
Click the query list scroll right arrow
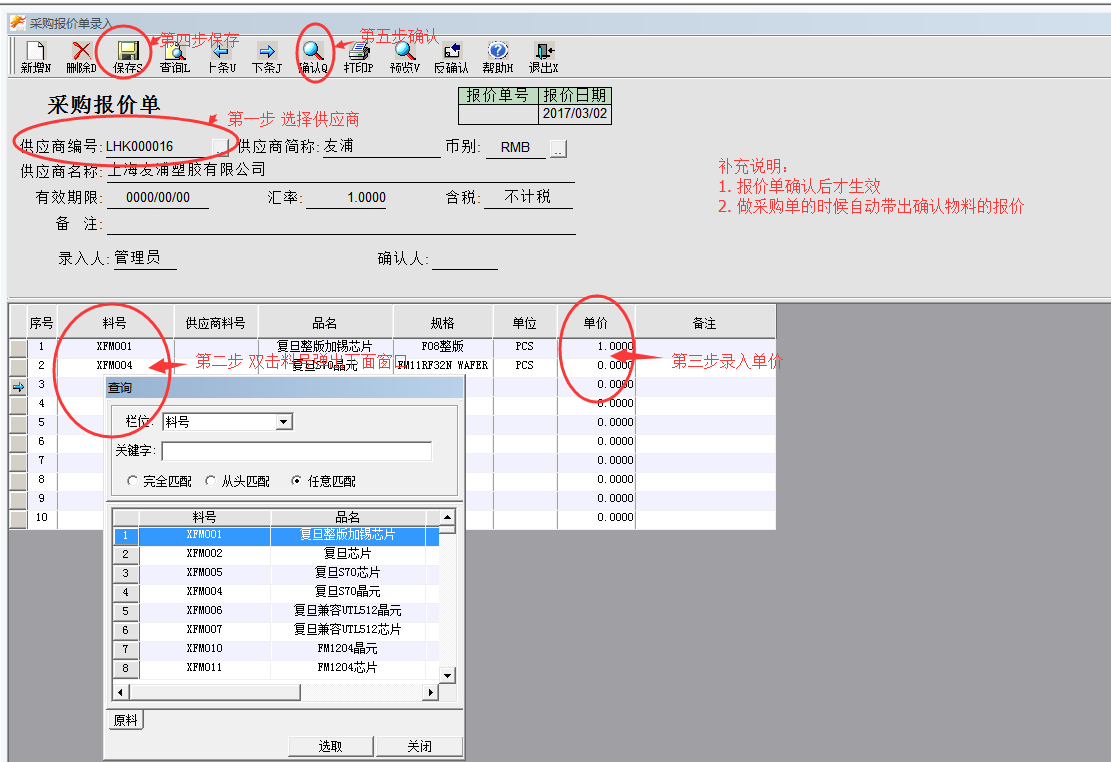pos(431,692)
